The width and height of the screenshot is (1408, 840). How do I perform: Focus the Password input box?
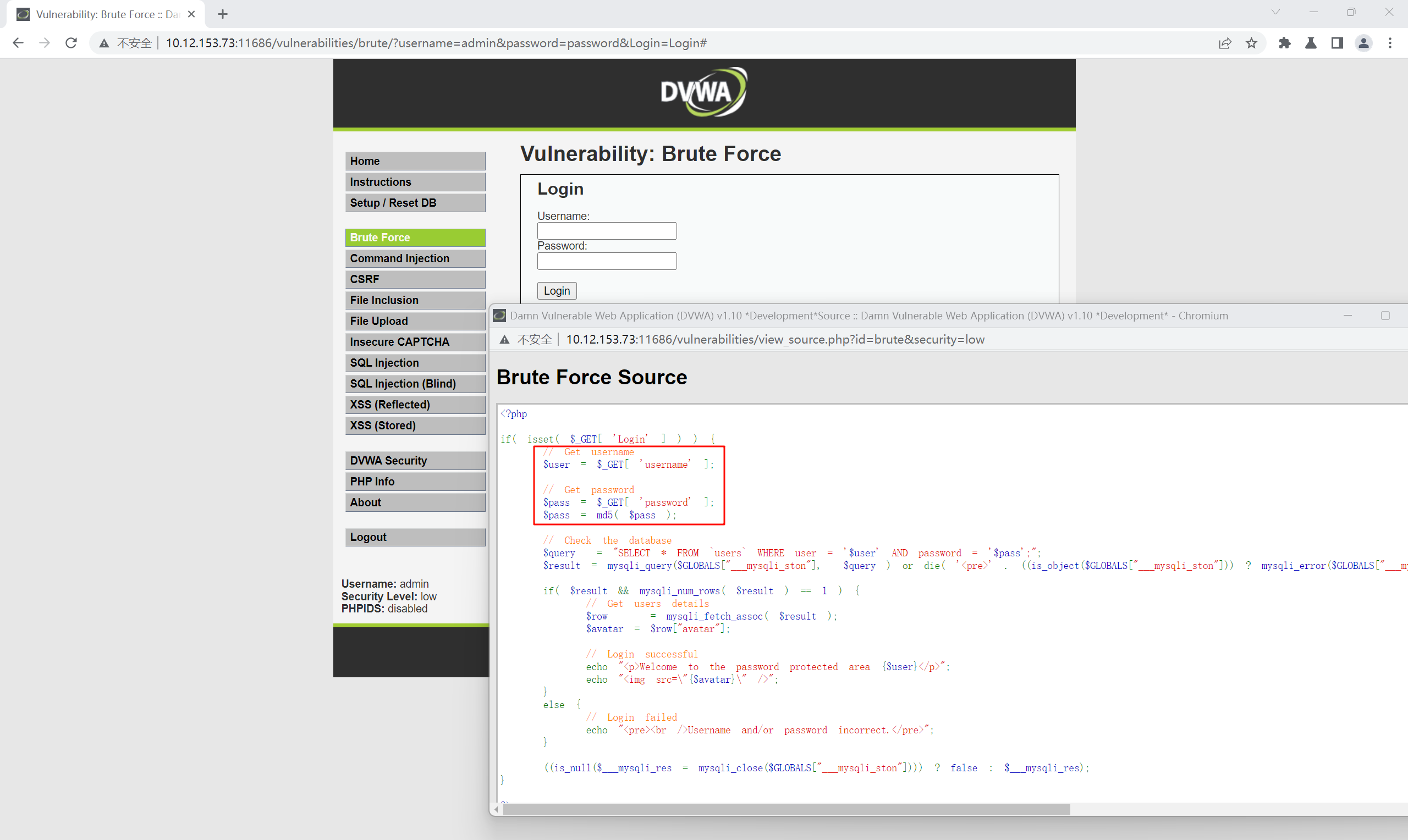point(606,261)
